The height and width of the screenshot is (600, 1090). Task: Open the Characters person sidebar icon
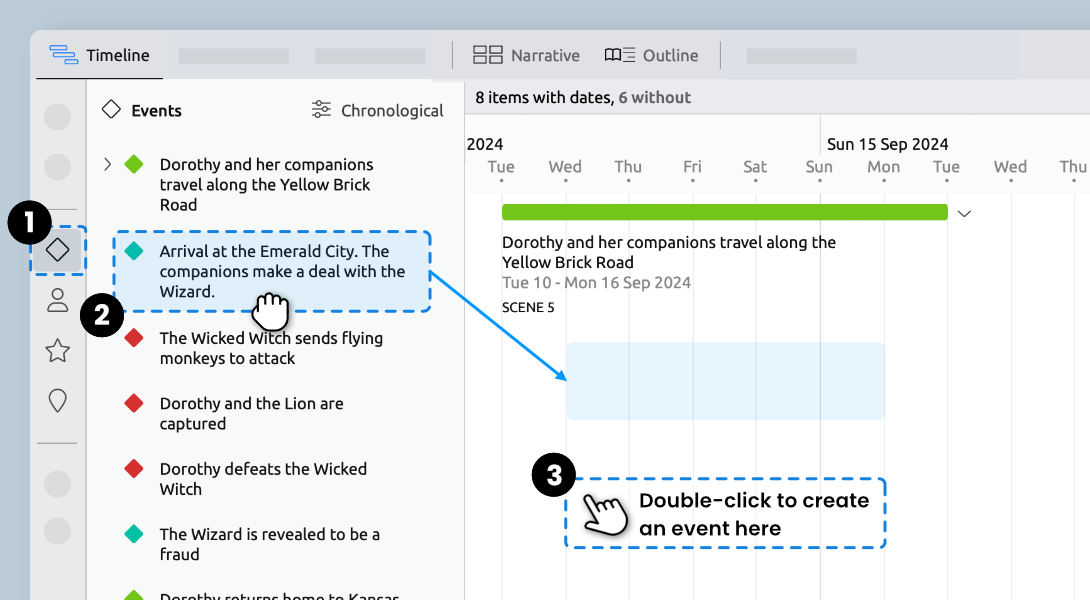(x=58, y=300)
